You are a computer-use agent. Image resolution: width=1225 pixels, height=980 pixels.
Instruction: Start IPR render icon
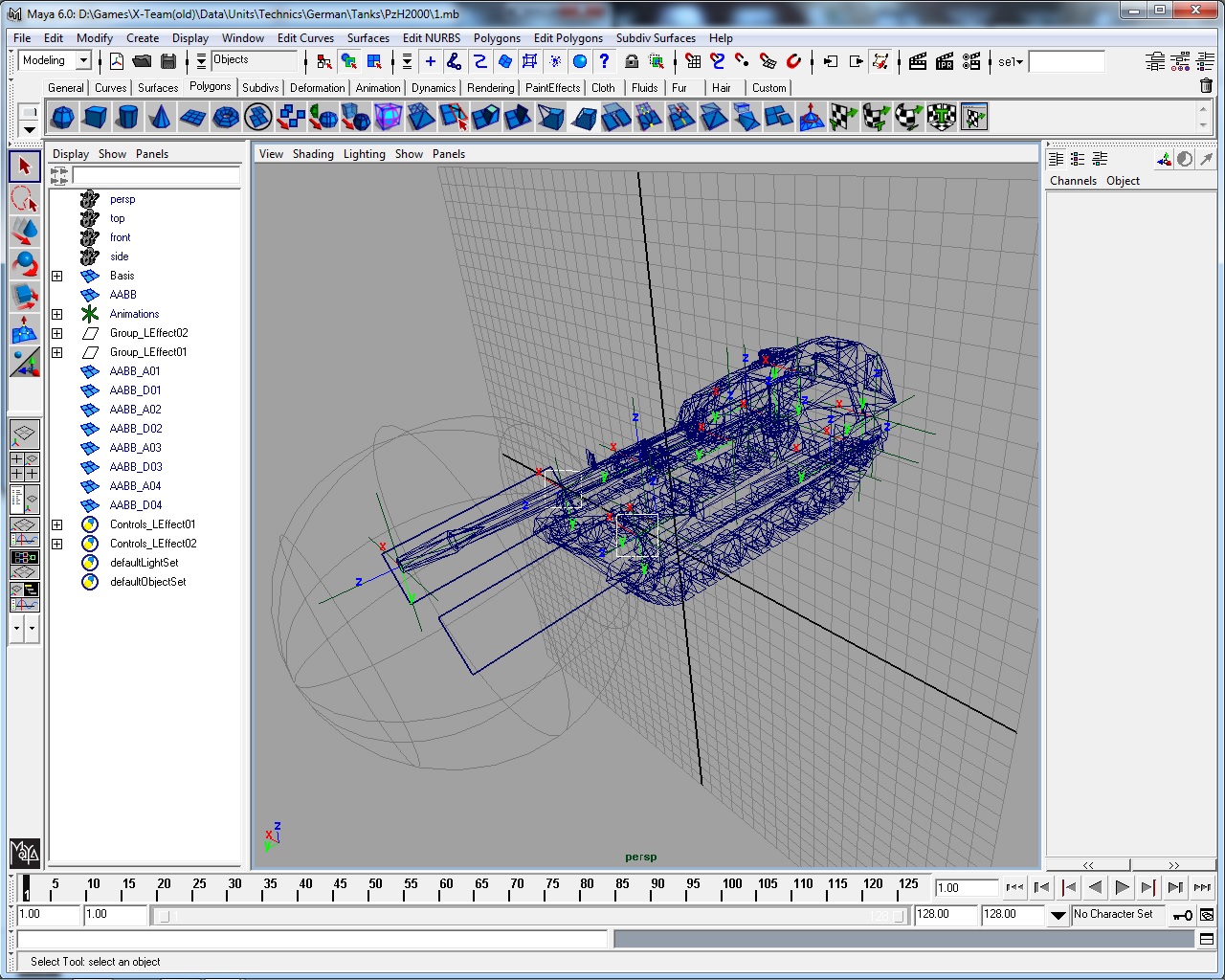tap(945, 61)
